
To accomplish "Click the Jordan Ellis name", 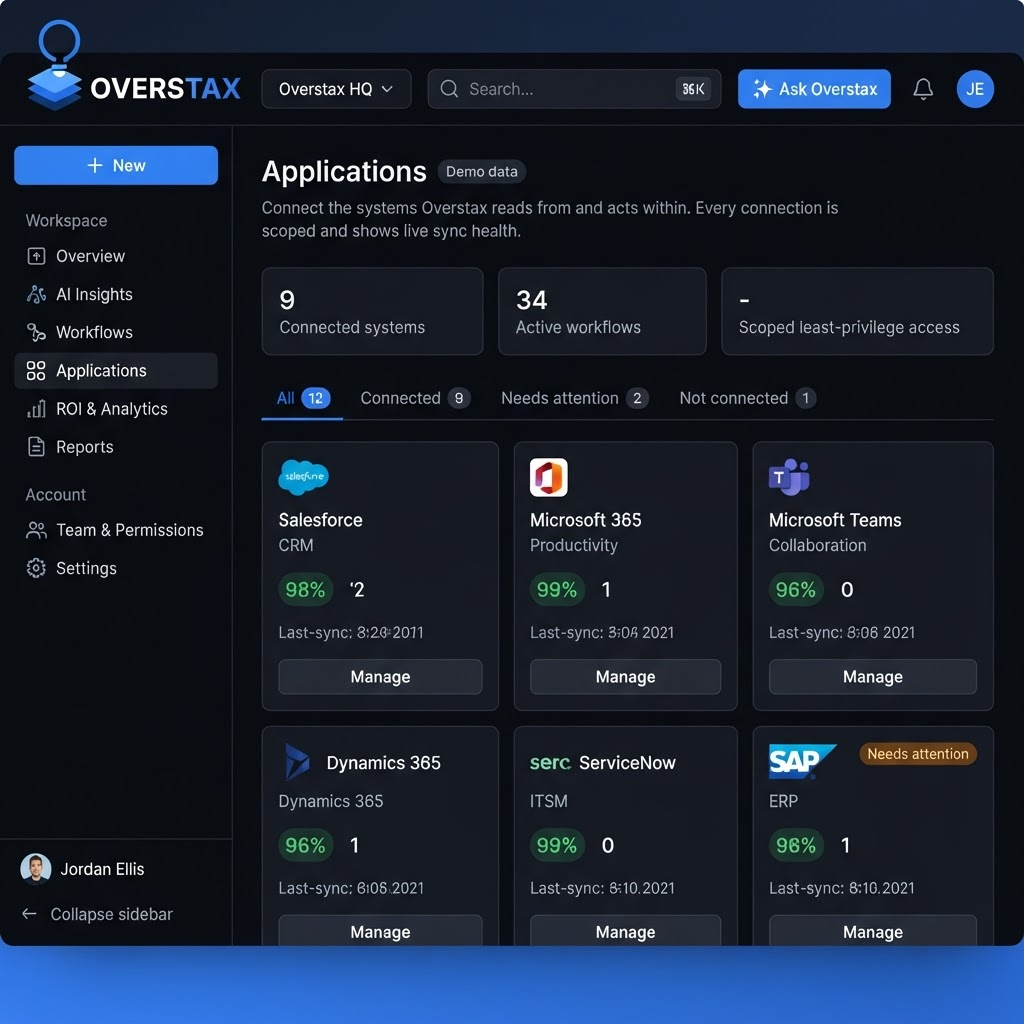I will point(103,869).
